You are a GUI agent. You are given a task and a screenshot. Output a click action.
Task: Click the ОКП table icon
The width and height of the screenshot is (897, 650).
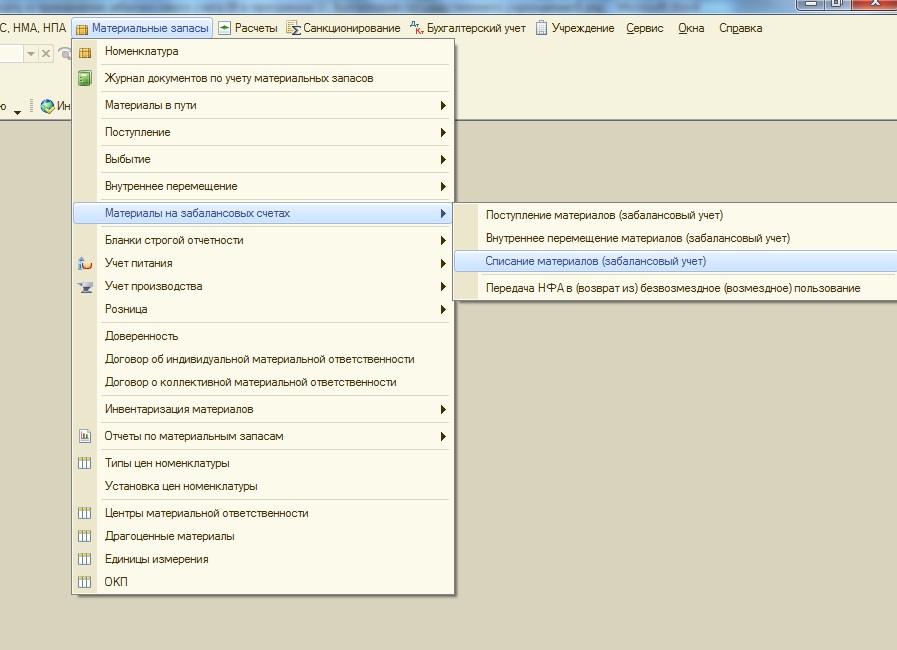85,583
